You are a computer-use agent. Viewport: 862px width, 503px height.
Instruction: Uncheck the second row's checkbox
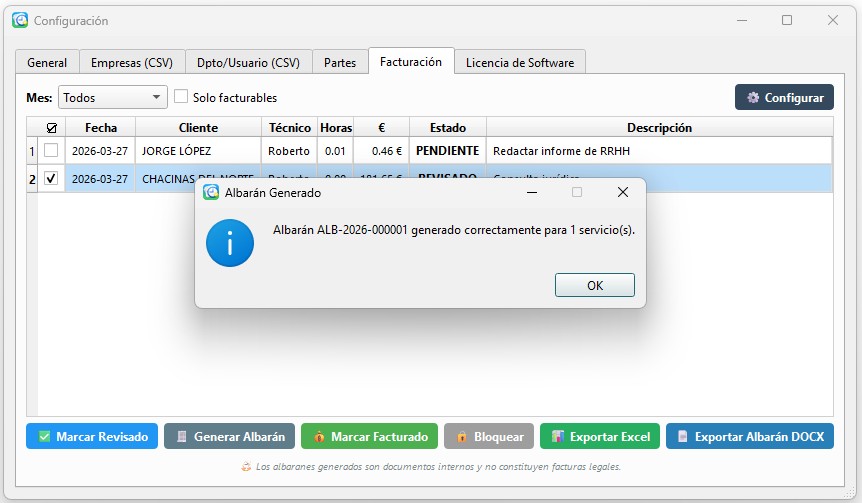[x=51, y=179]
